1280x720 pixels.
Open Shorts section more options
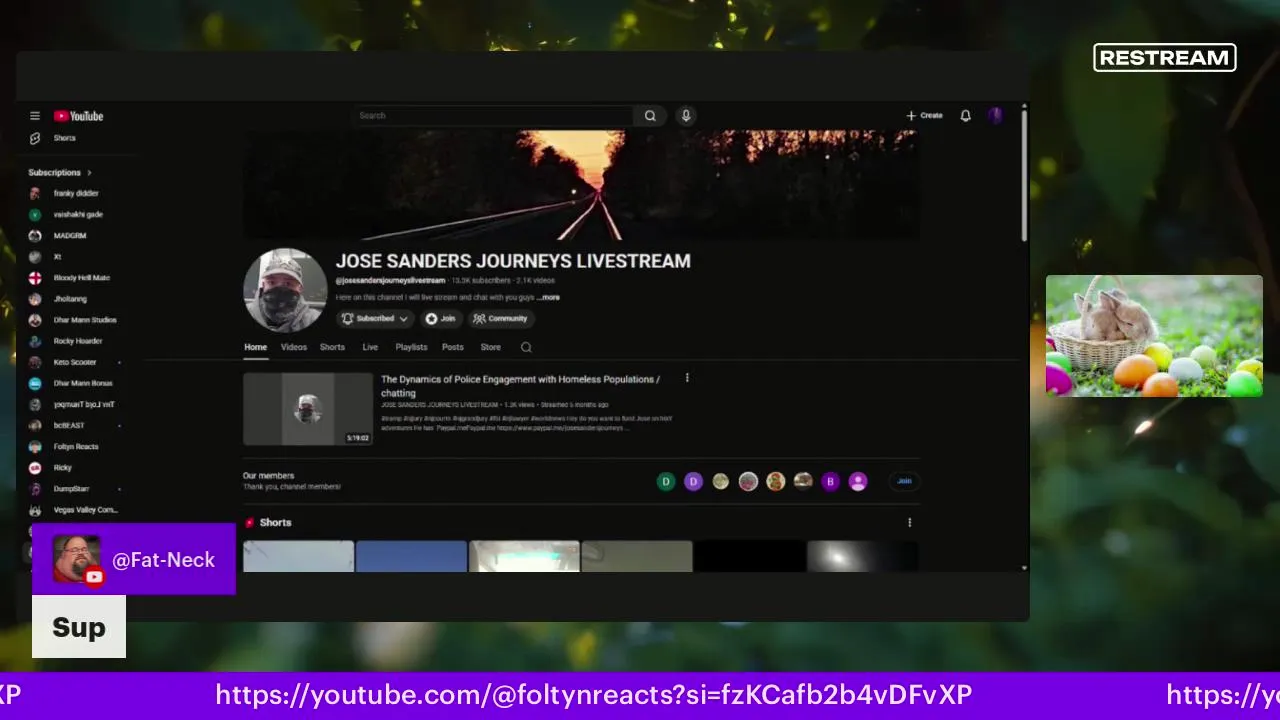pyautogui.click(x=909, y=522)
